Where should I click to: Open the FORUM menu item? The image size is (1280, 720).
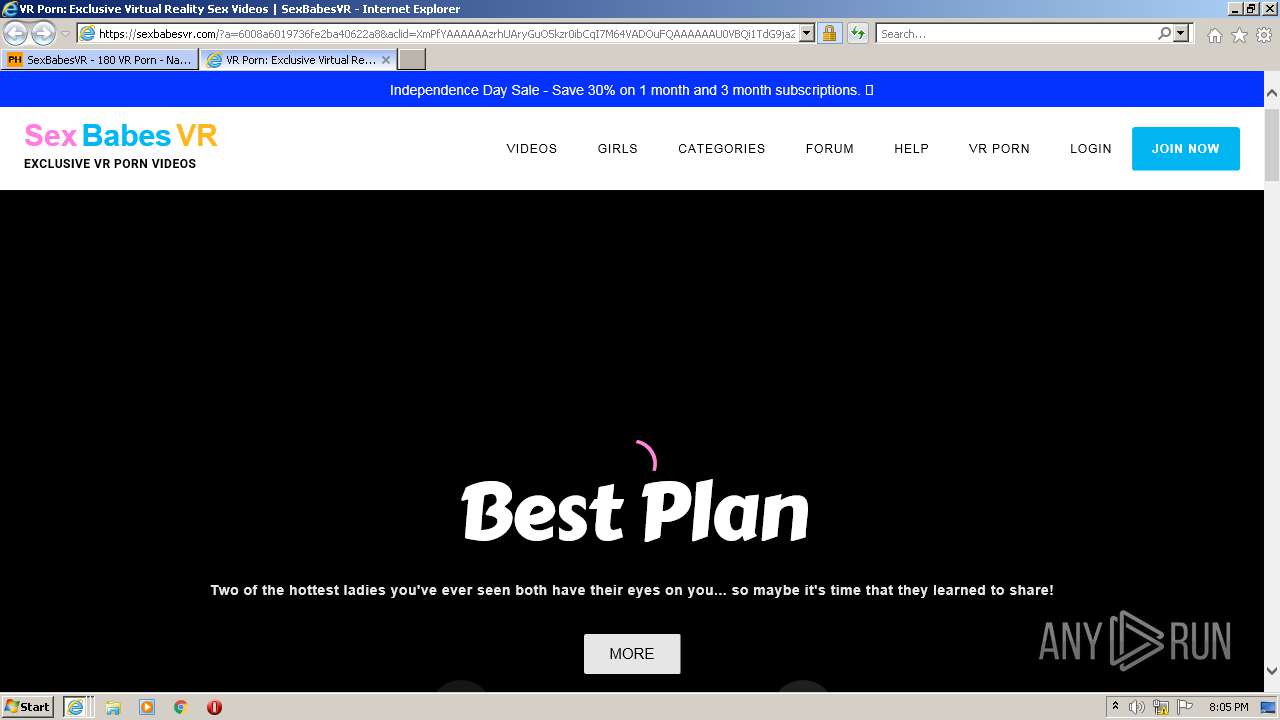[829, 148]
